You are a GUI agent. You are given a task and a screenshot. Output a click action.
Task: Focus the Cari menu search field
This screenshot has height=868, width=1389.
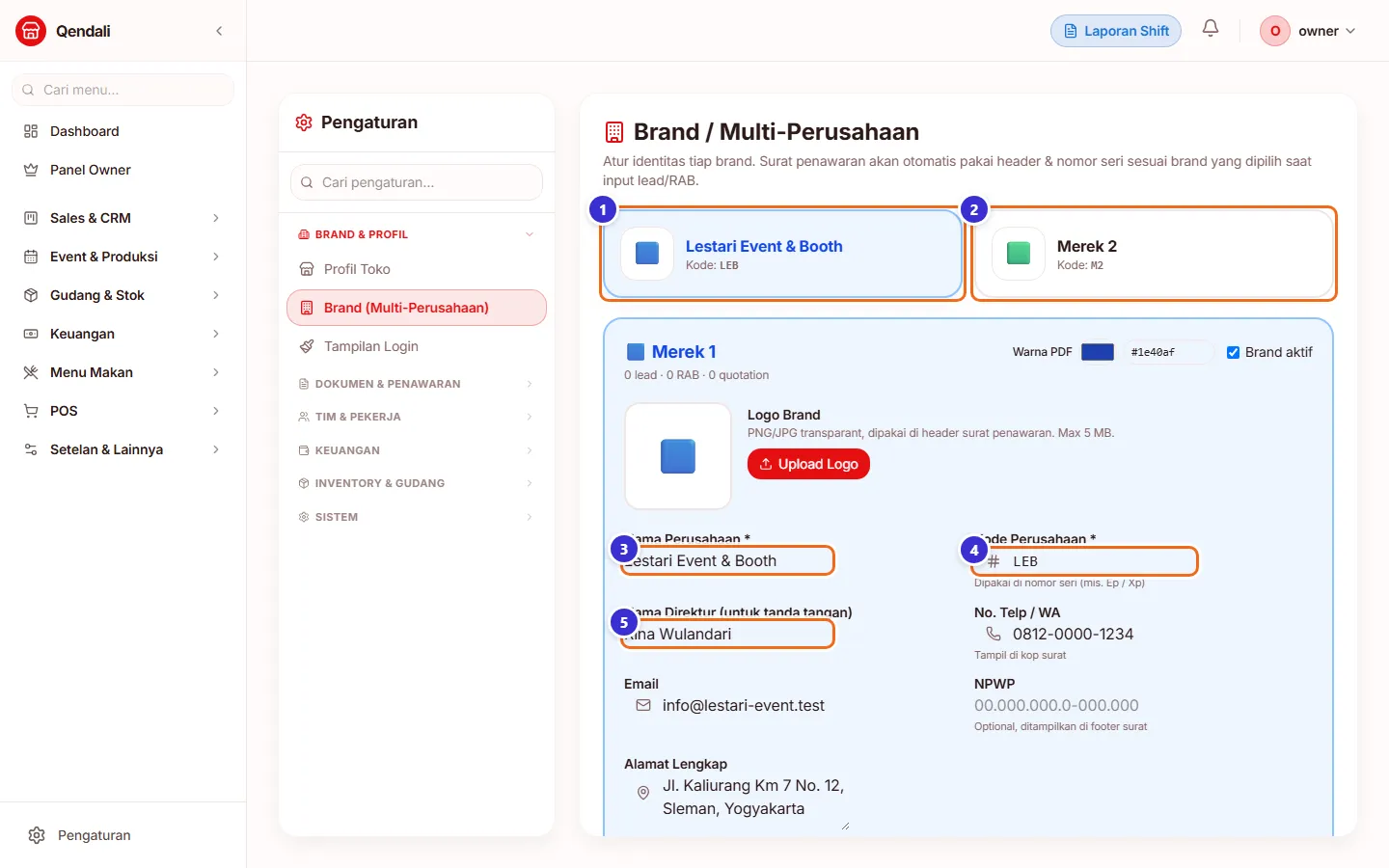(x=123, y=90)
